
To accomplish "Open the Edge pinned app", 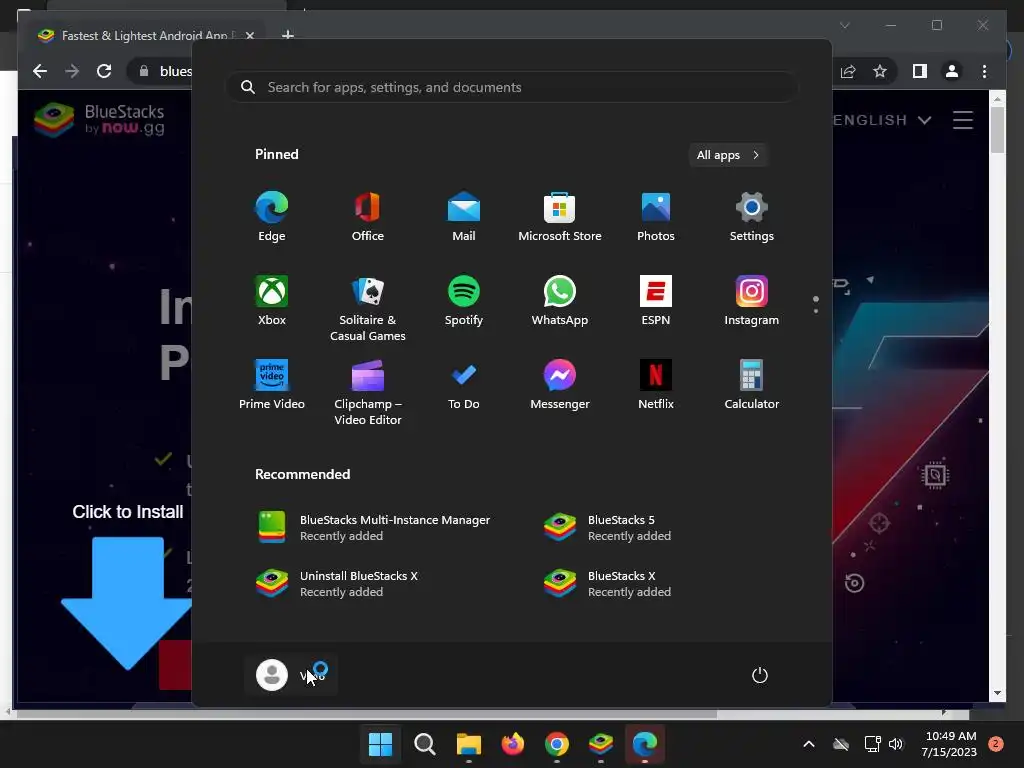I will coord(272,217).
